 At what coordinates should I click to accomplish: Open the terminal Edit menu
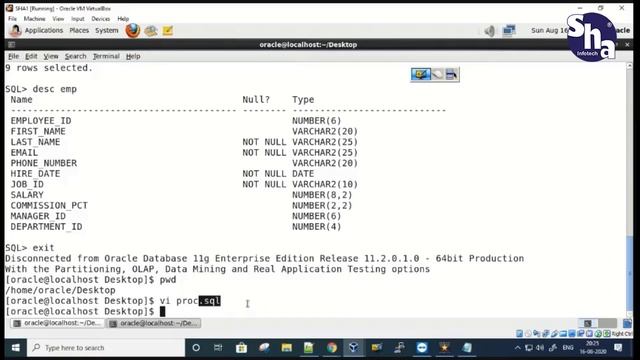[x=31, y=56]
